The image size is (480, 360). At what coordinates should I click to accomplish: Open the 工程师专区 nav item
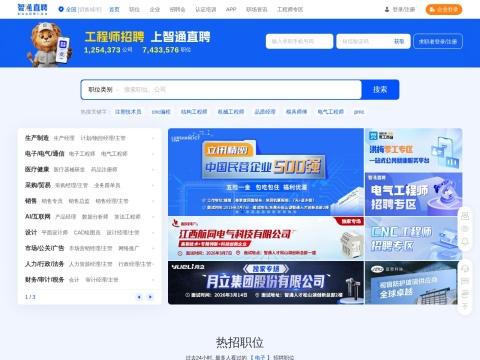290,9
